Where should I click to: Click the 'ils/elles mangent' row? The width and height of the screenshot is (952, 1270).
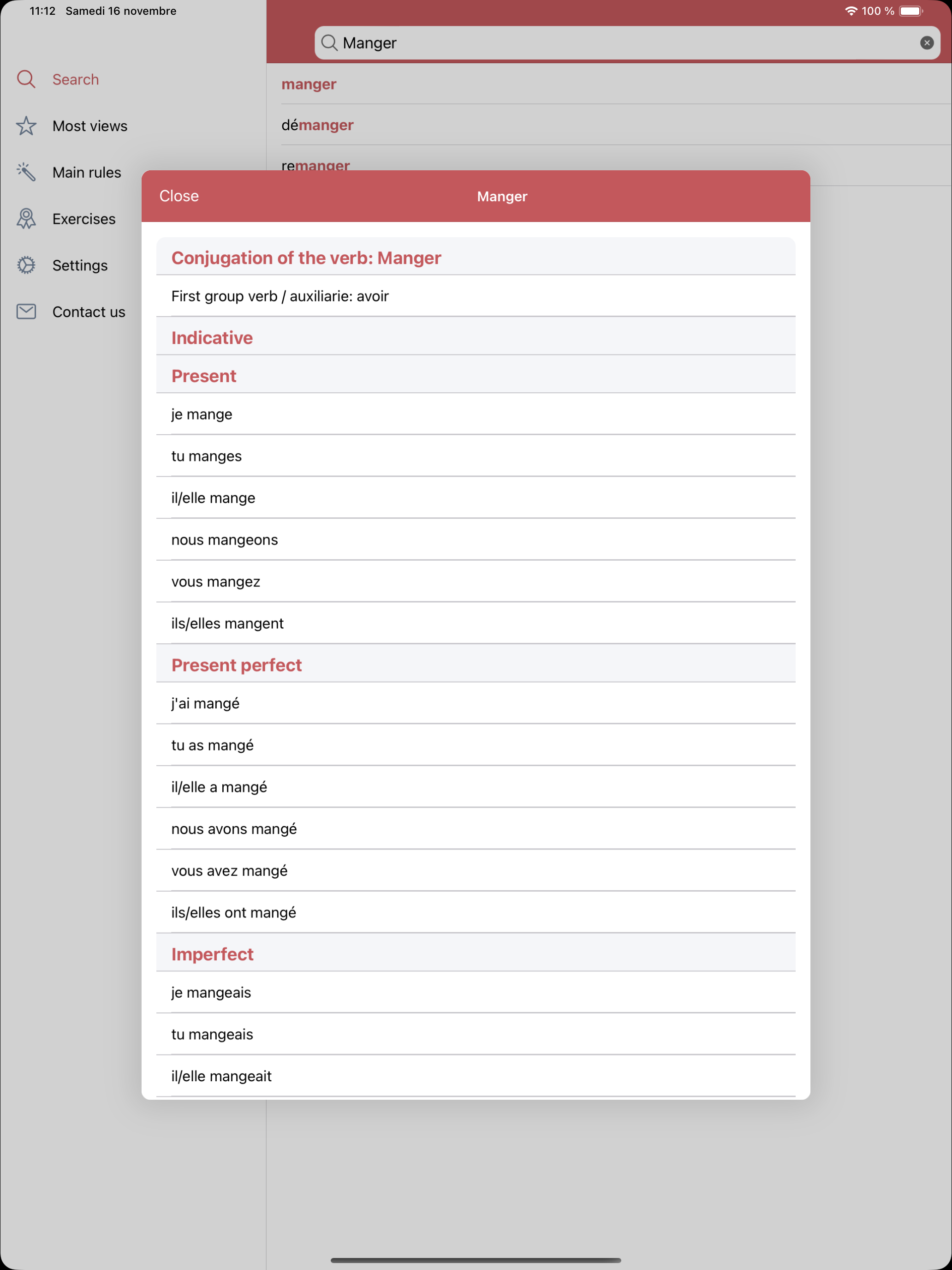point(476,623)
